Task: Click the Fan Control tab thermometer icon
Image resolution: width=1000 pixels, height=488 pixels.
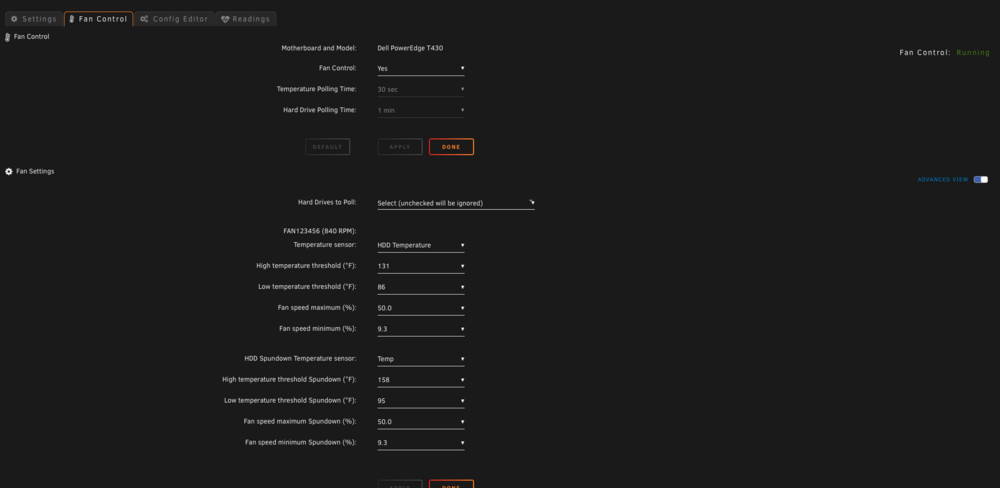Action: [72, 19]
